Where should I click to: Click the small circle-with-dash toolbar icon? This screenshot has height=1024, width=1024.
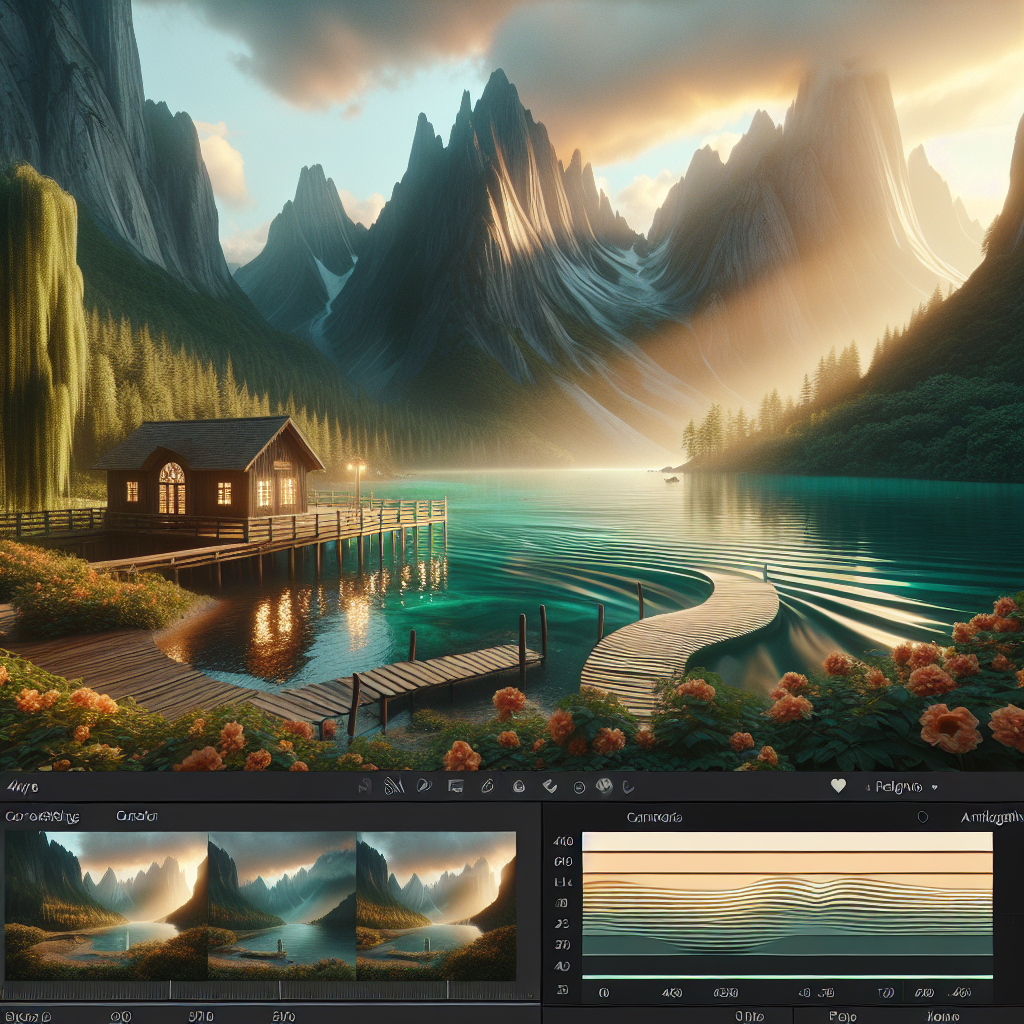tap(579, 788)
